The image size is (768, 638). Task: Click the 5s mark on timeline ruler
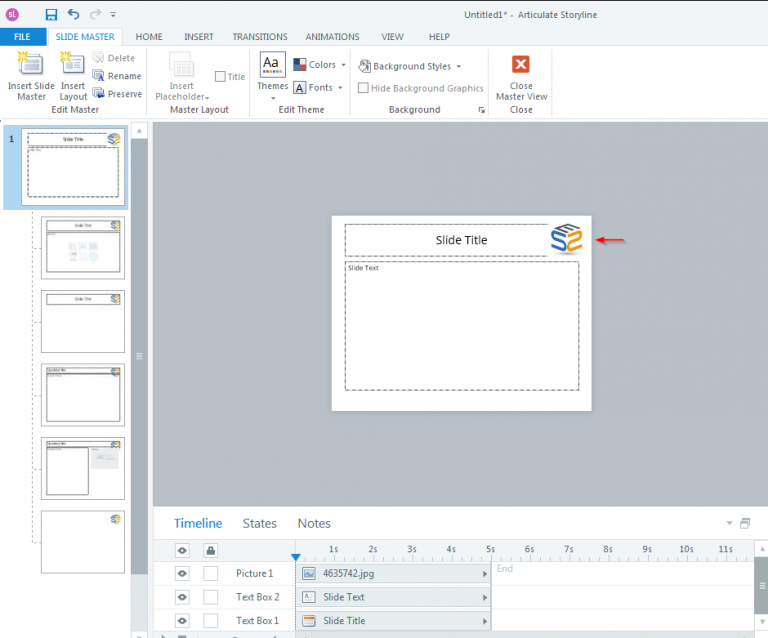(x=490, y=549)
